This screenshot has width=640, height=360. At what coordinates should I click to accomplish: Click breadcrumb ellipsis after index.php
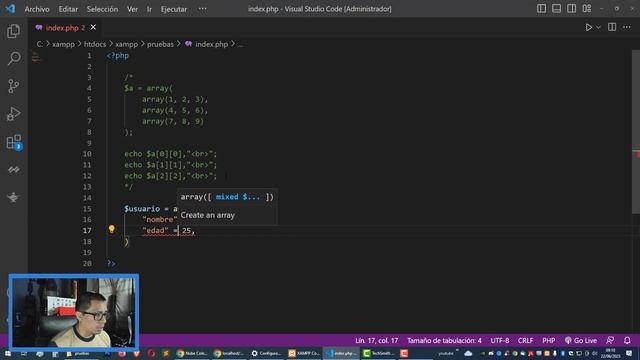(x=240, y=44)
